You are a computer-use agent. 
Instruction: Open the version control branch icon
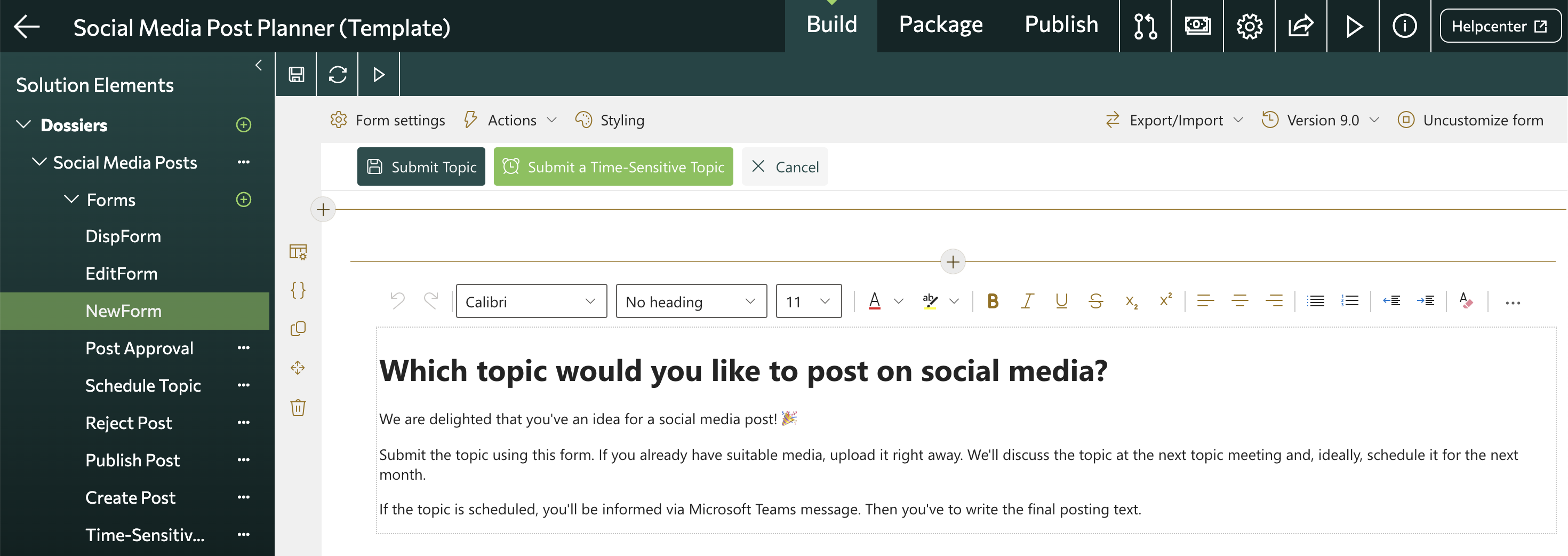(x=1145, y=26)
